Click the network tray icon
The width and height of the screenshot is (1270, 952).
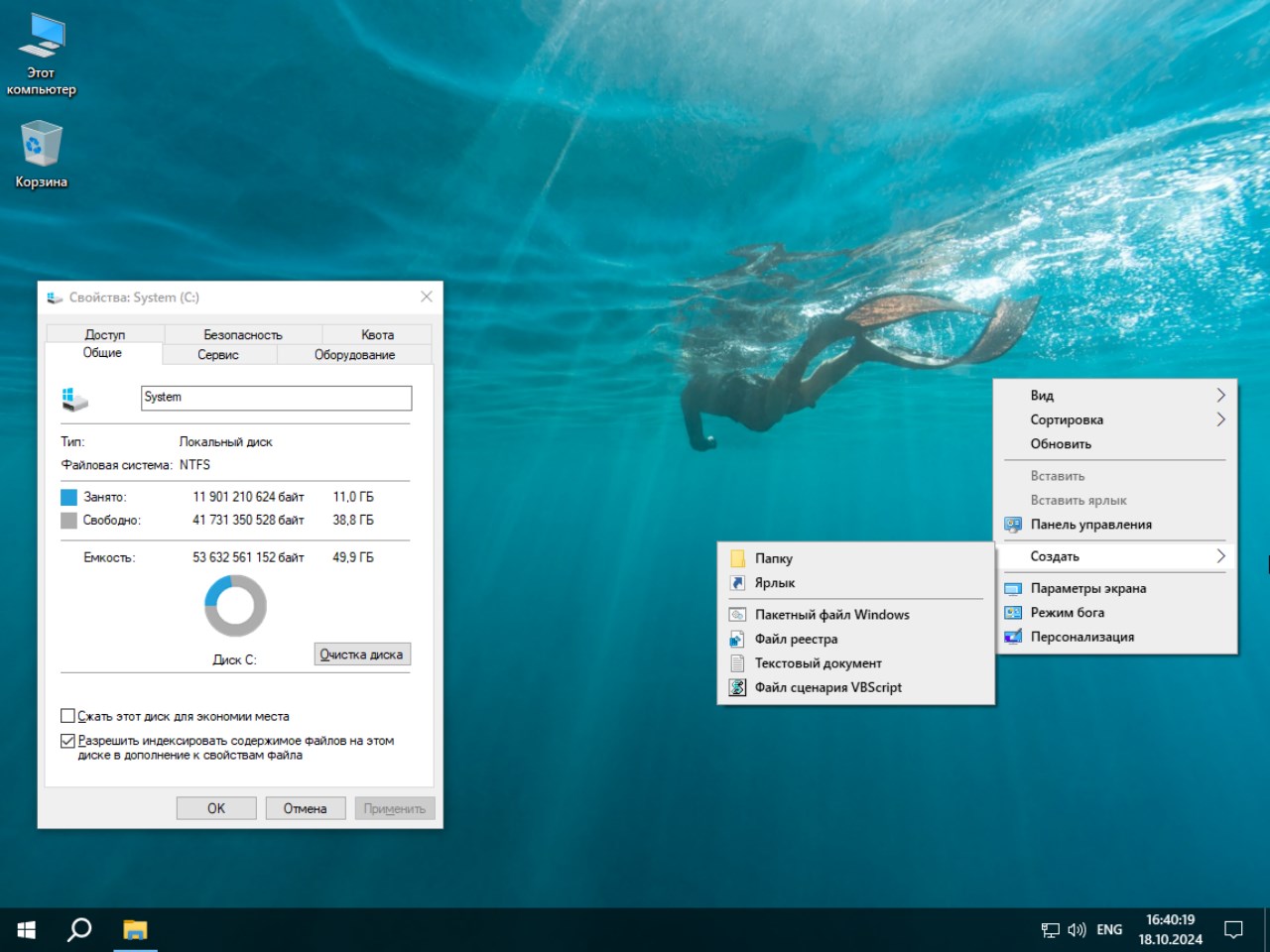tap(1050, 930)
